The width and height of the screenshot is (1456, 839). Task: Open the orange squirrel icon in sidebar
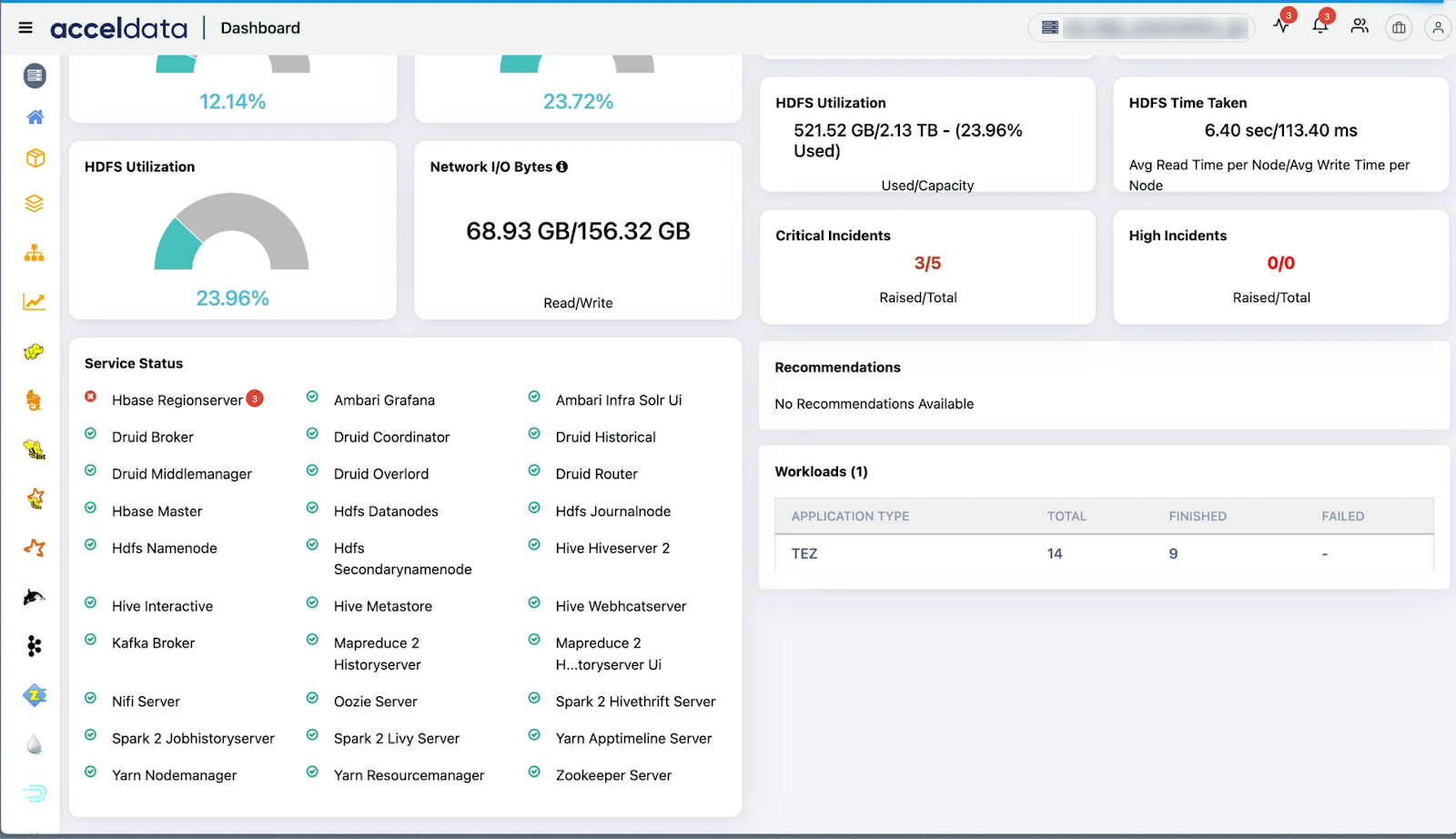click(35, 400)
